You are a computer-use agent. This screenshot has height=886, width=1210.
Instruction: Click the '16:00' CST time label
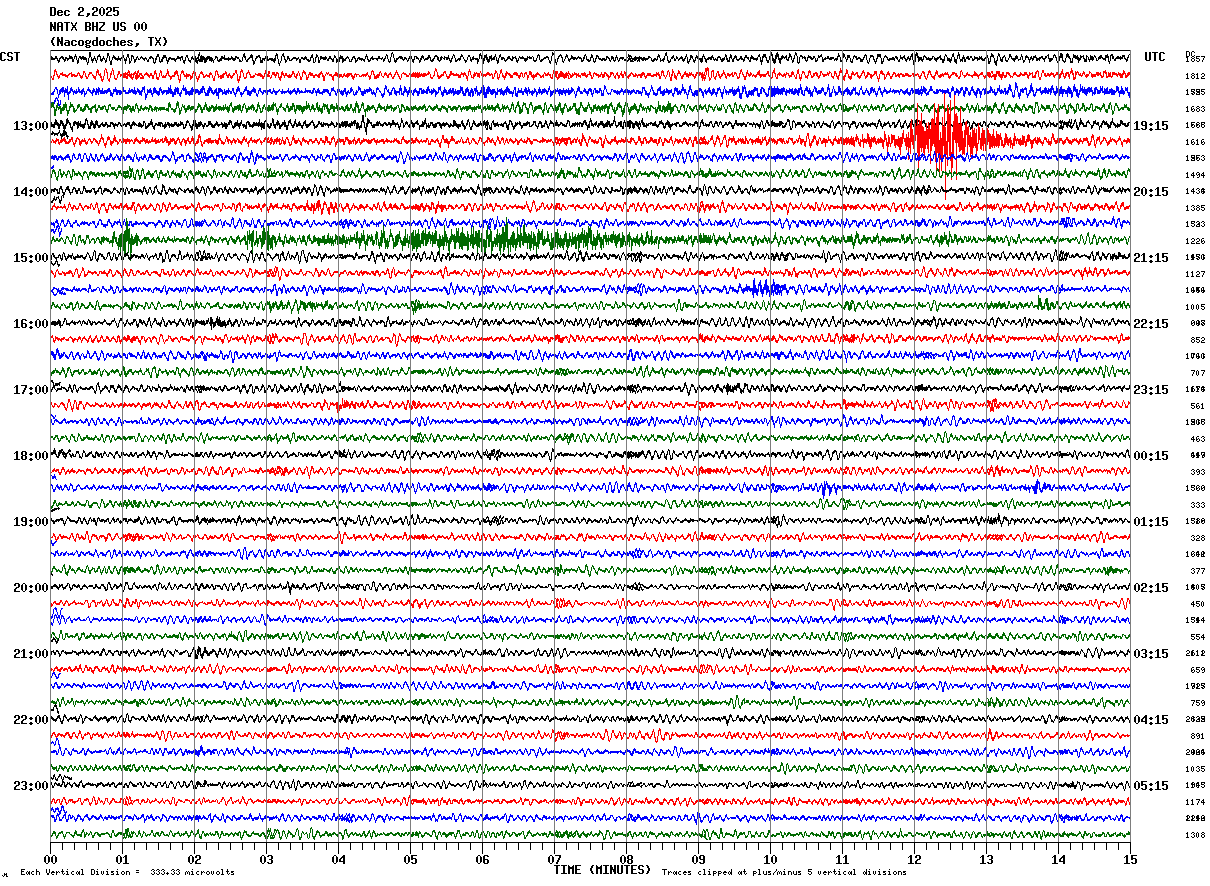tap(31, 324)
